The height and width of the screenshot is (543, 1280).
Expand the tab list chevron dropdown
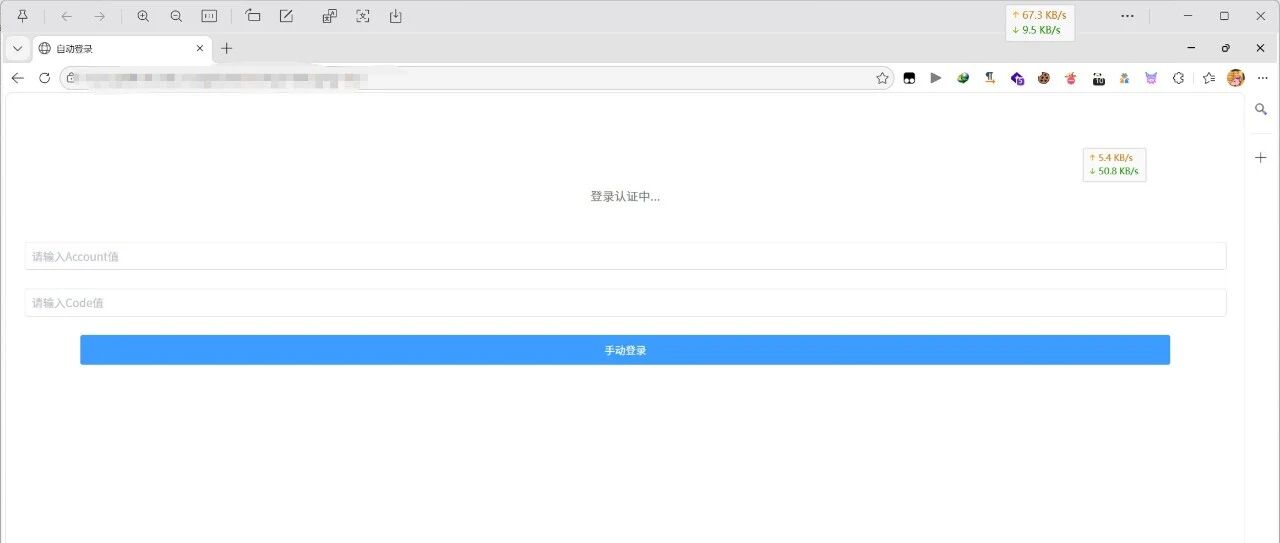coord(17,48)
